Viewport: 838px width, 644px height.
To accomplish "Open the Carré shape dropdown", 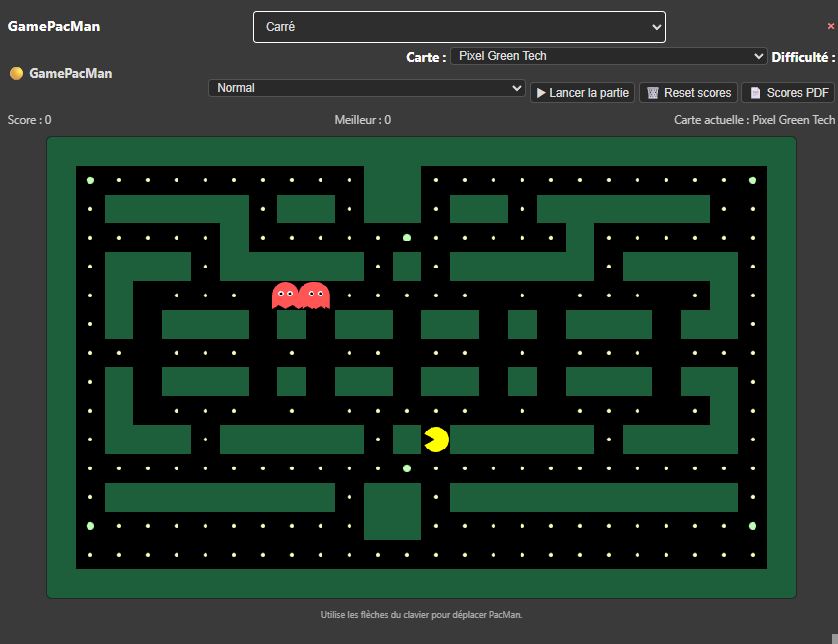I will 459,27.
